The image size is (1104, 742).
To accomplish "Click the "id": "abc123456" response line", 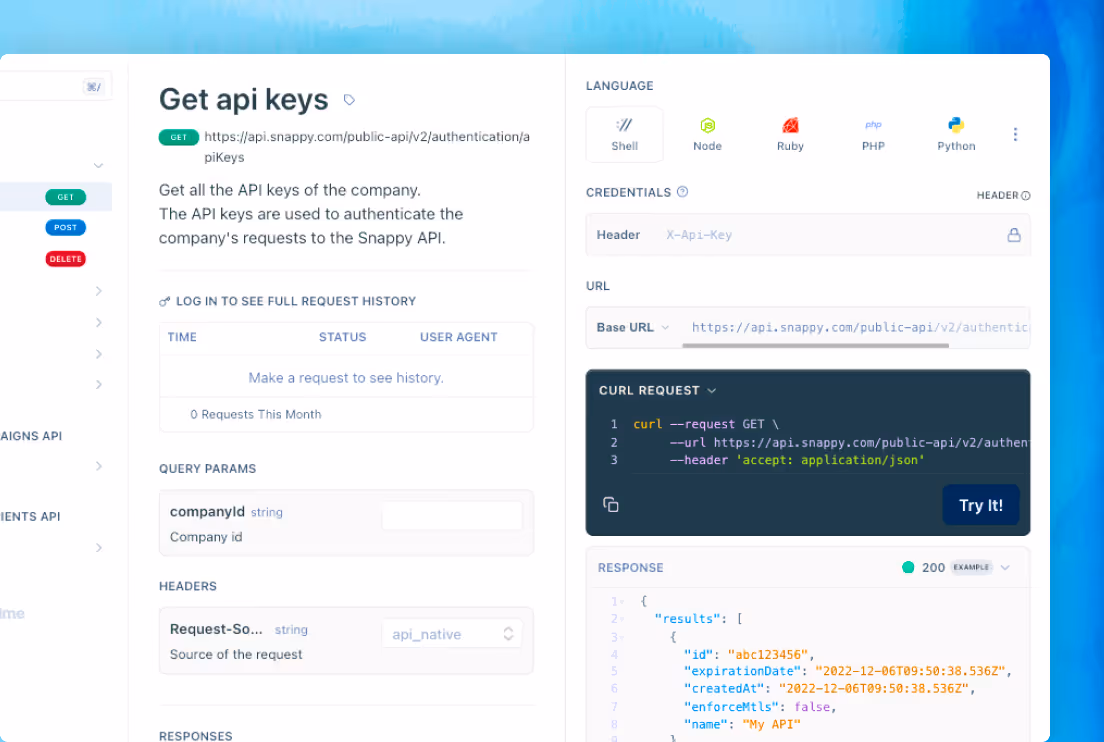I will [749, 654].
